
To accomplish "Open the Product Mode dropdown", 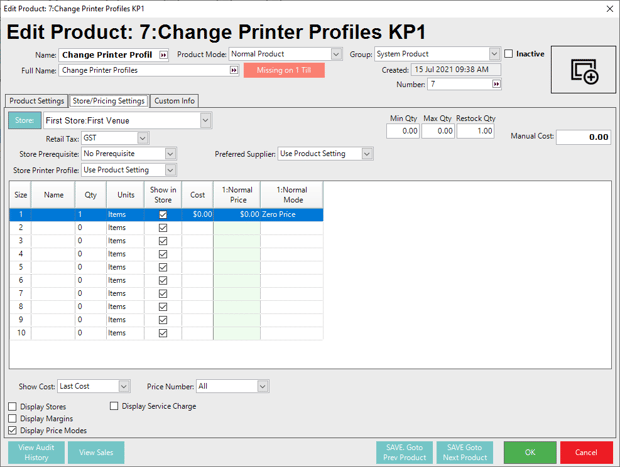I will 336,54.
